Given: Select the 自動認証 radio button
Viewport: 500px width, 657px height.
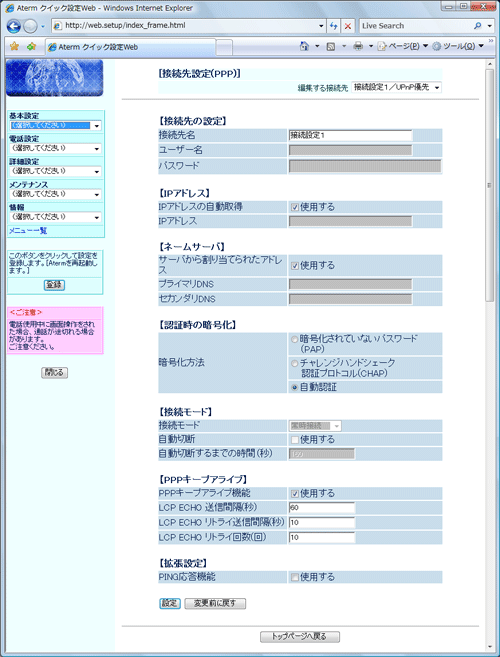Looking at the screenshot, I should 295,388.
